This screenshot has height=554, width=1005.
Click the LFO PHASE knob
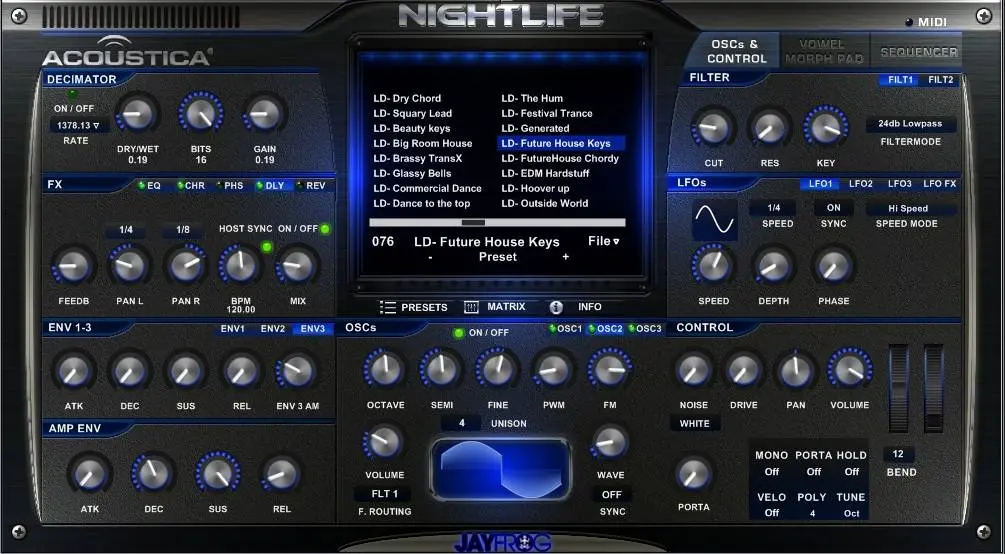[x=833, y=266]
